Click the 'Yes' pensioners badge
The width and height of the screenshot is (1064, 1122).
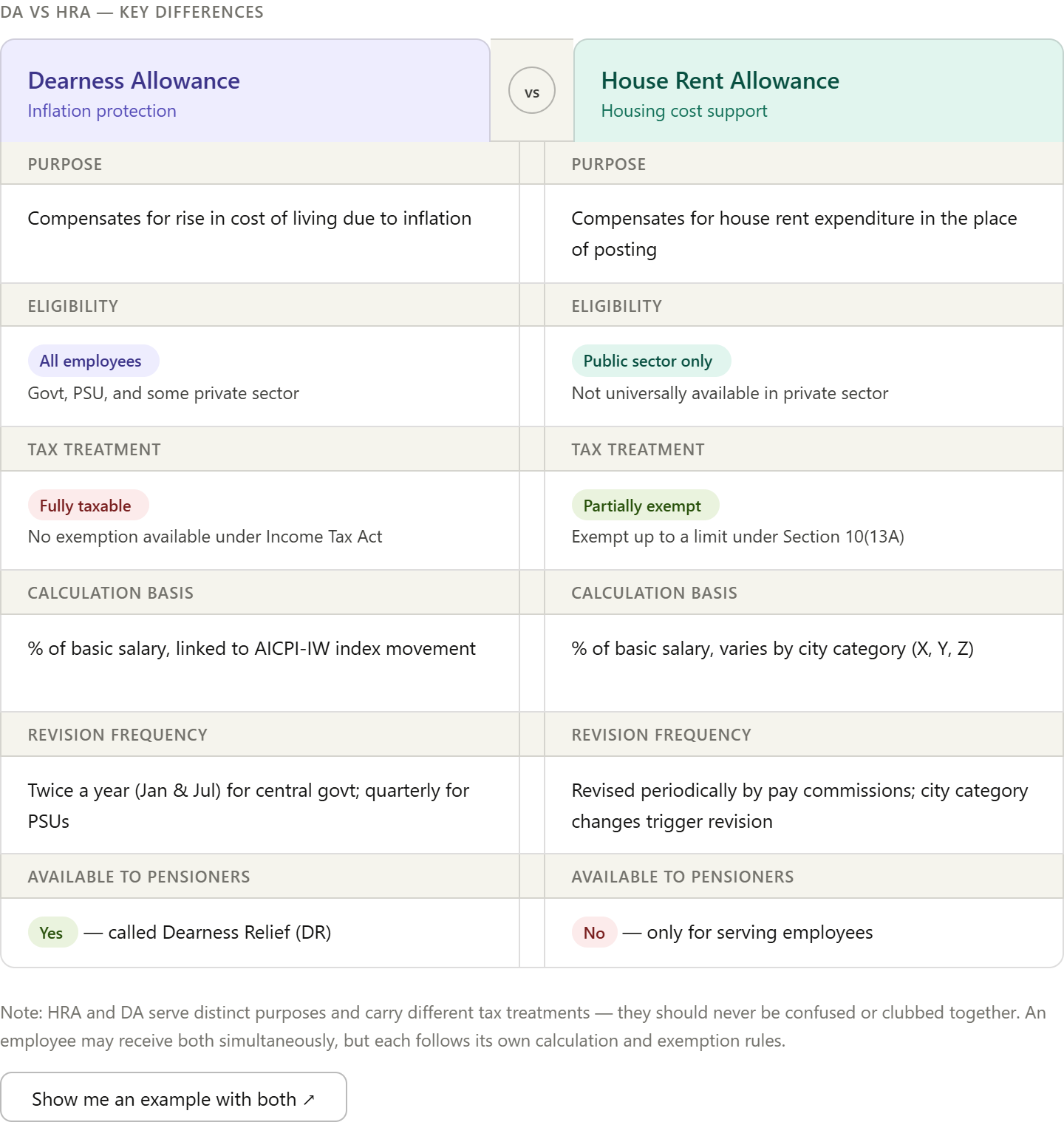[x=52, y=933]
